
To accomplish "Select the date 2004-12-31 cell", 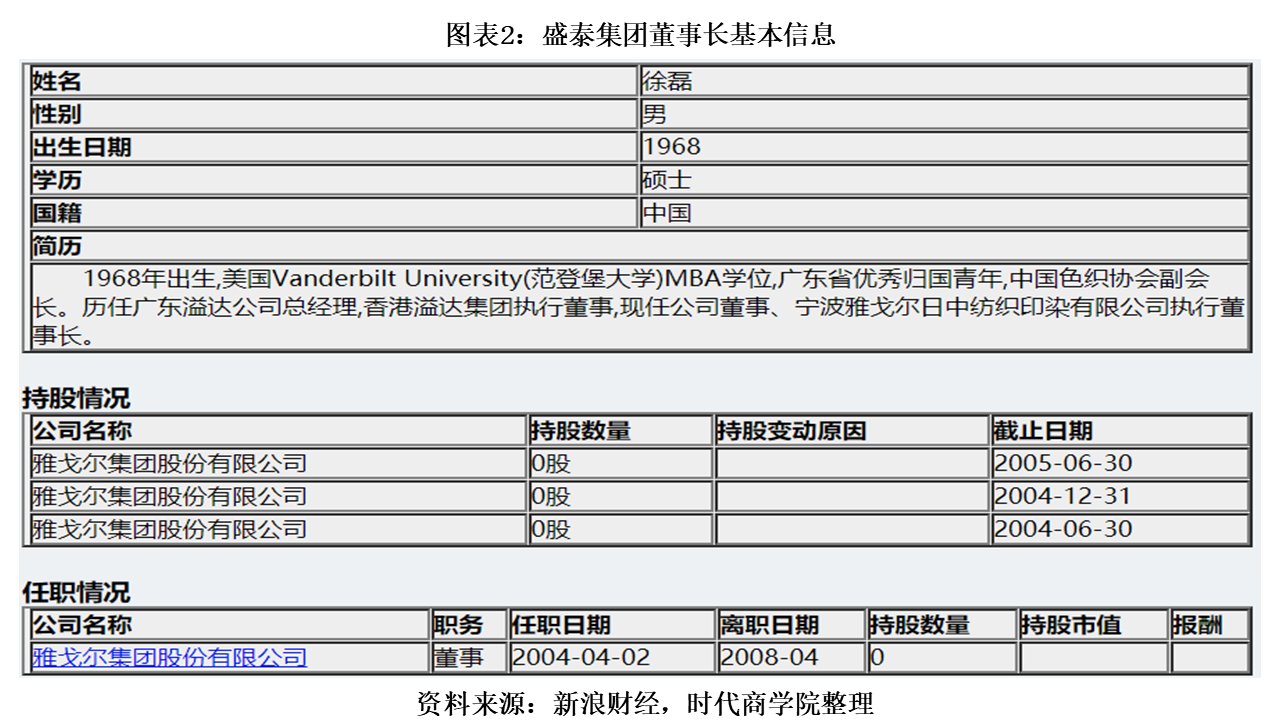I will [1121, 496].
